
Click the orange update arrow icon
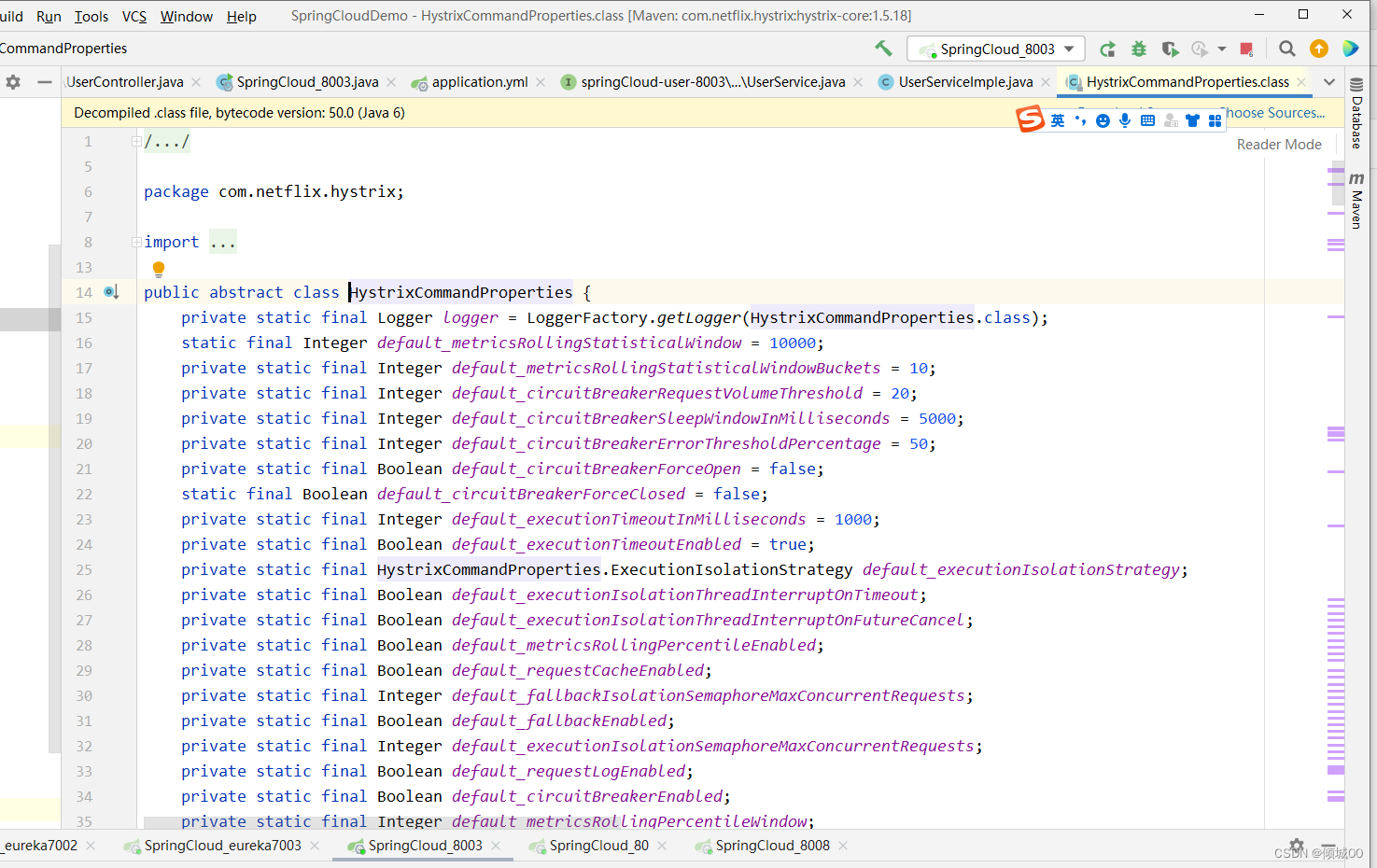point(1319,49)
